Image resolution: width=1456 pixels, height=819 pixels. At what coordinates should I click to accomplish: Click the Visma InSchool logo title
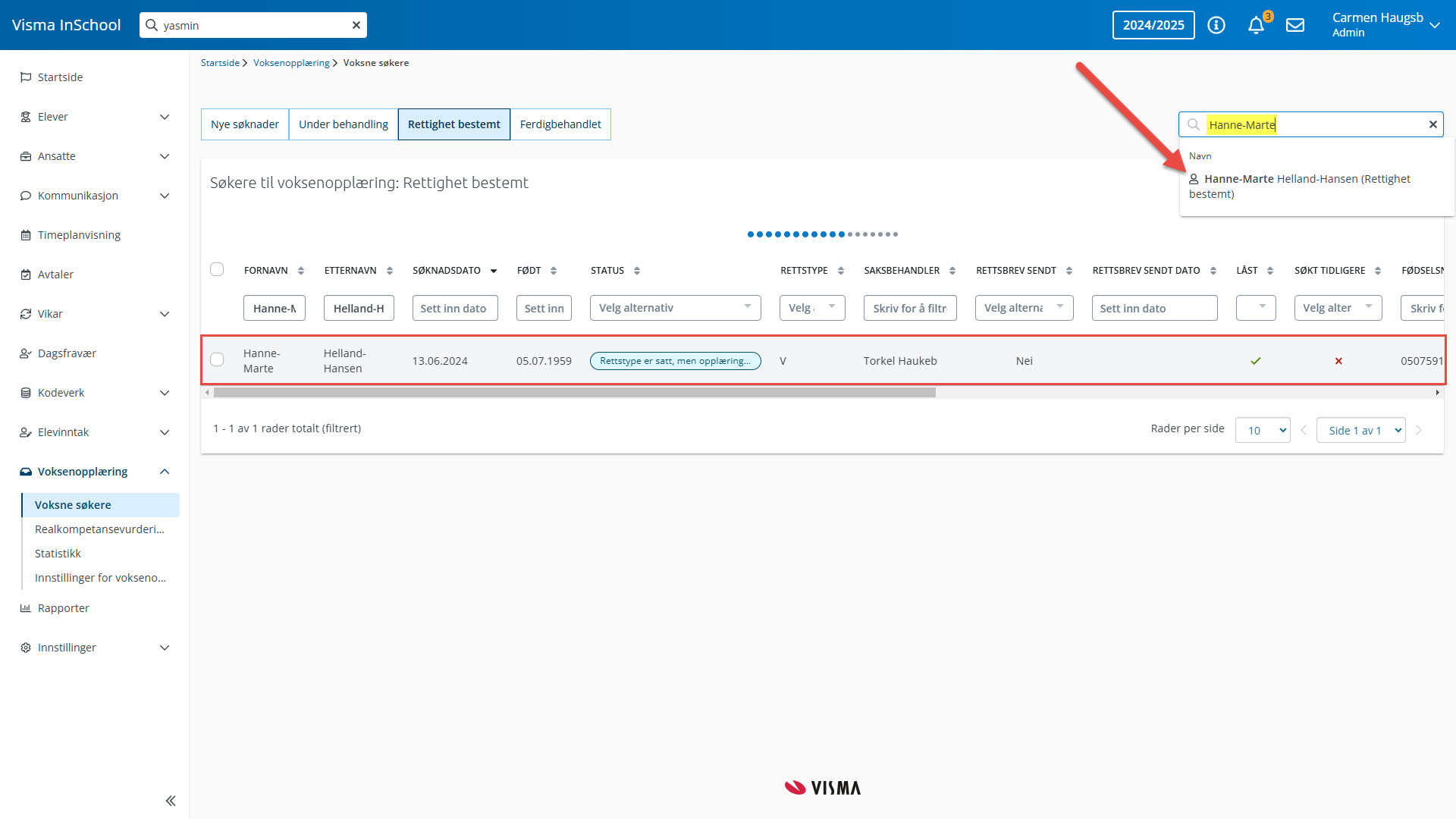[x=67, y=25]
